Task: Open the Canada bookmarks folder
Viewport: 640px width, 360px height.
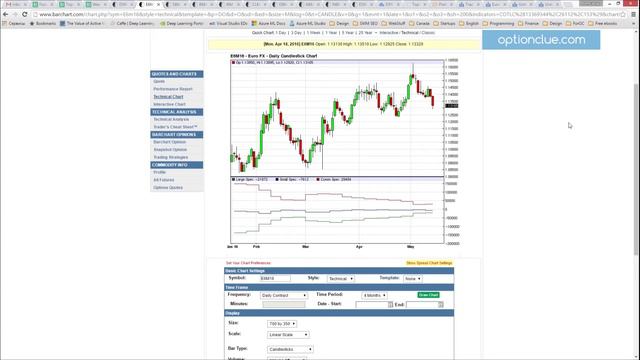Action: click(x=419, y=24)
